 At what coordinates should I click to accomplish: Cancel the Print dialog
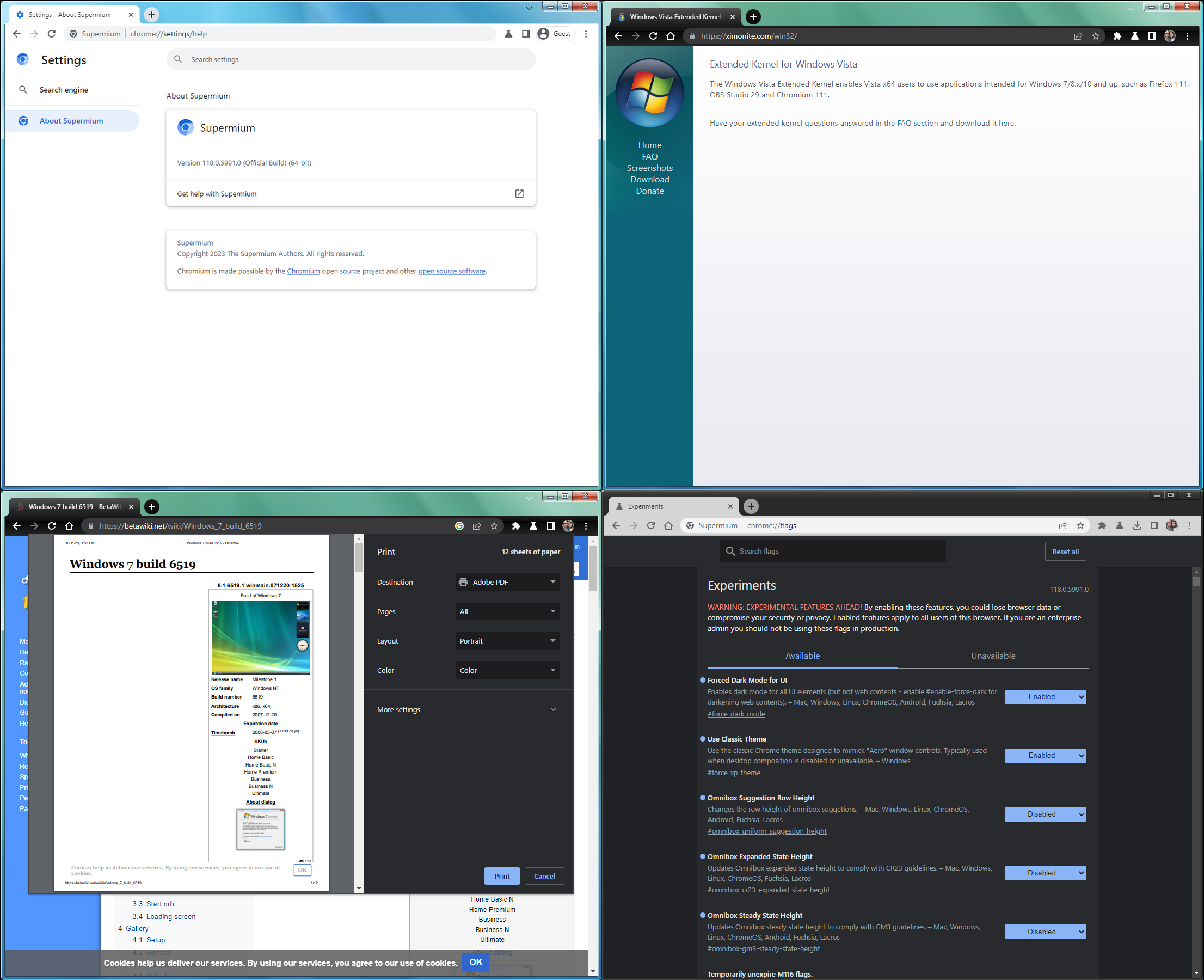click(544, 876)
